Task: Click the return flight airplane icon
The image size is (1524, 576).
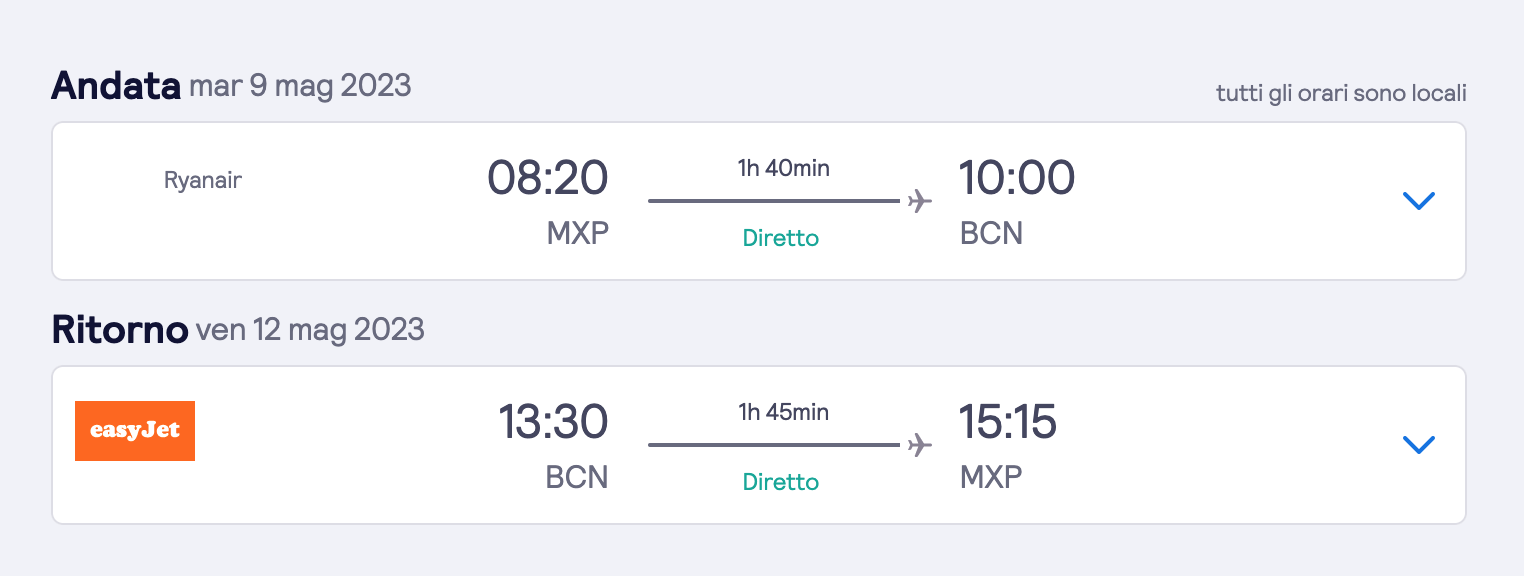Action: [x=919, y=444]
